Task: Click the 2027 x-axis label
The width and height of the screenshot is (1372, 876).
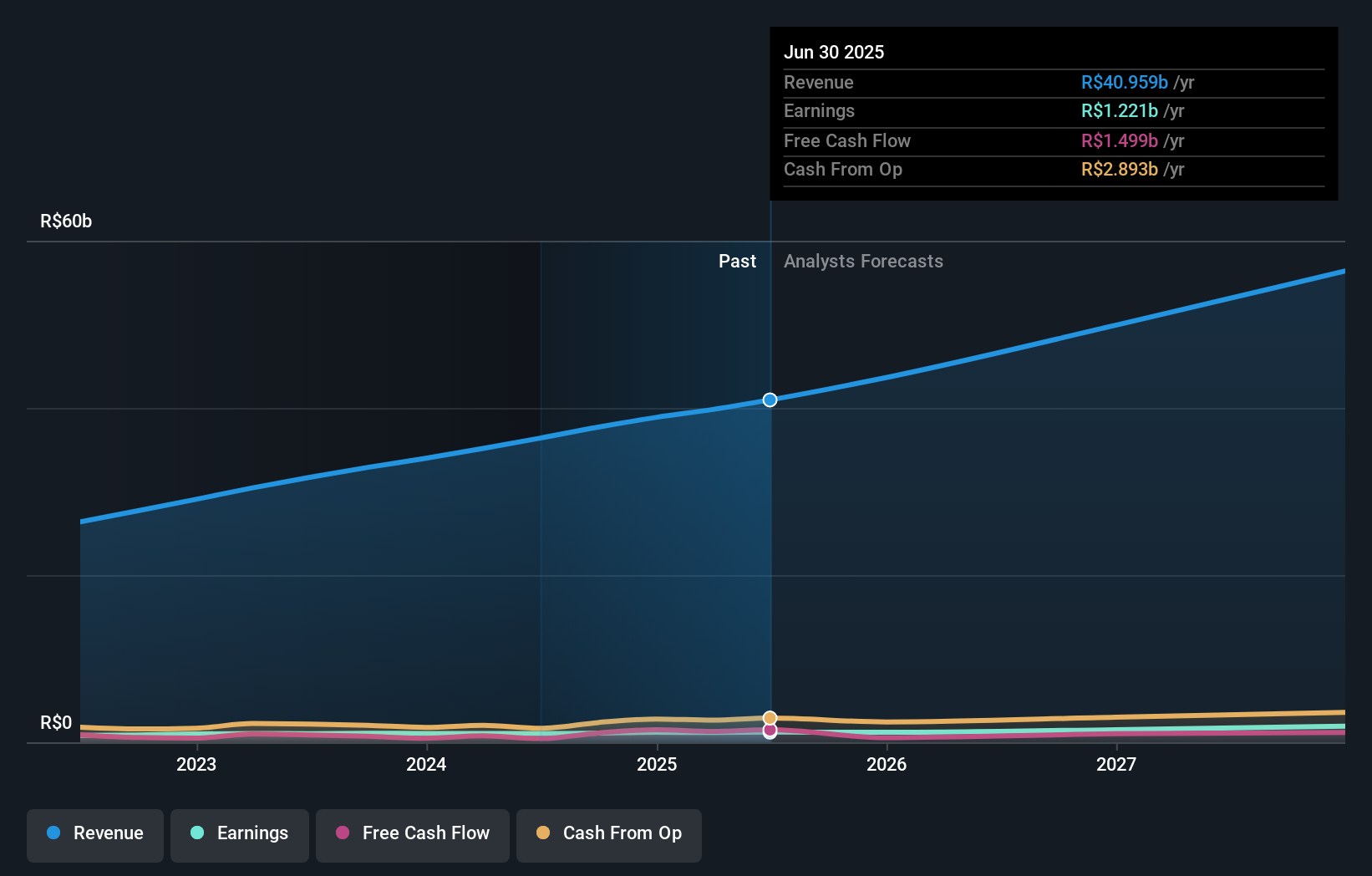Action: click(x=1116, y=764)
